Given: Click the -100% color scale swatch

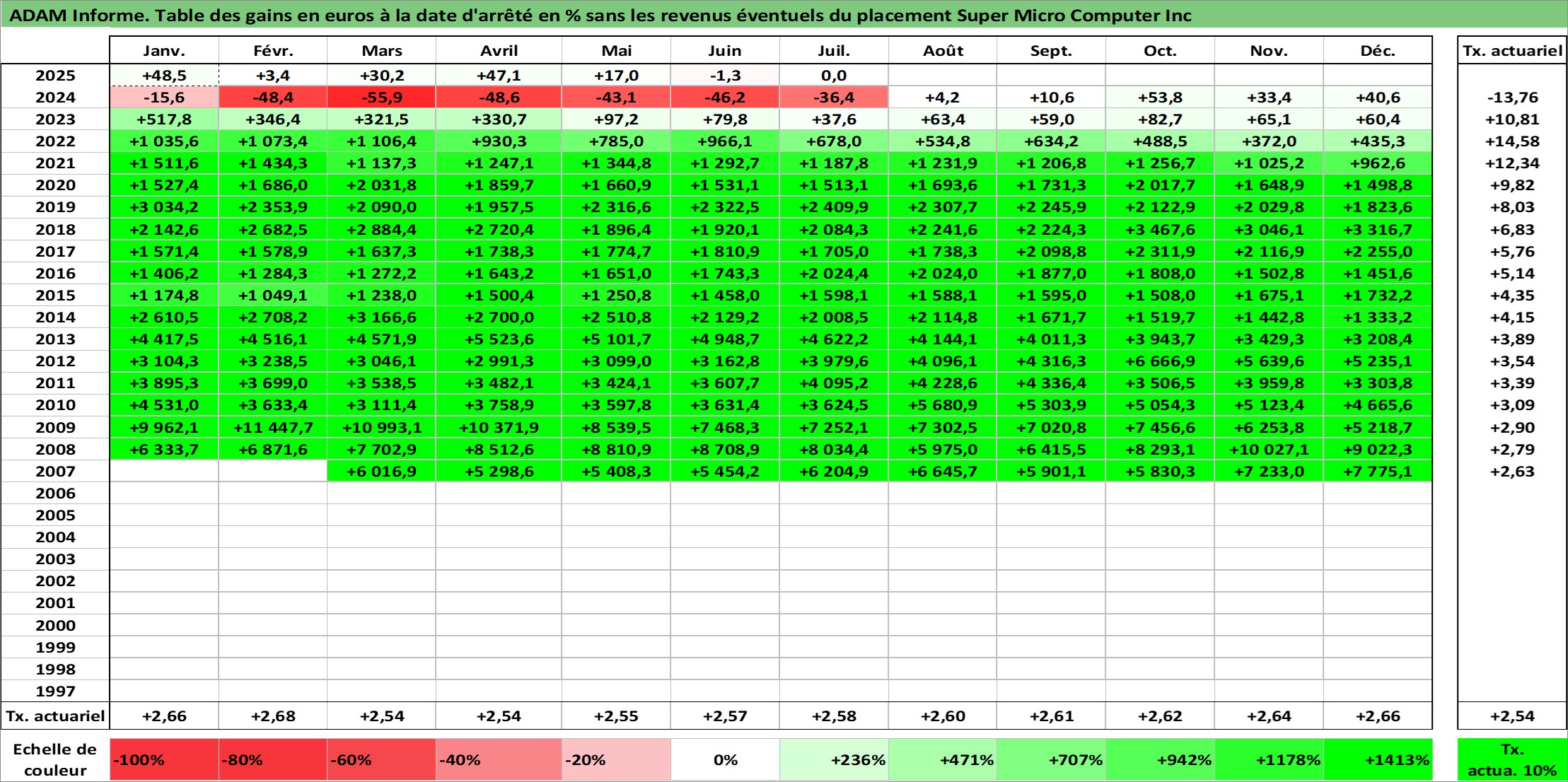Looking at the screenshot, I should coord(164,760).
